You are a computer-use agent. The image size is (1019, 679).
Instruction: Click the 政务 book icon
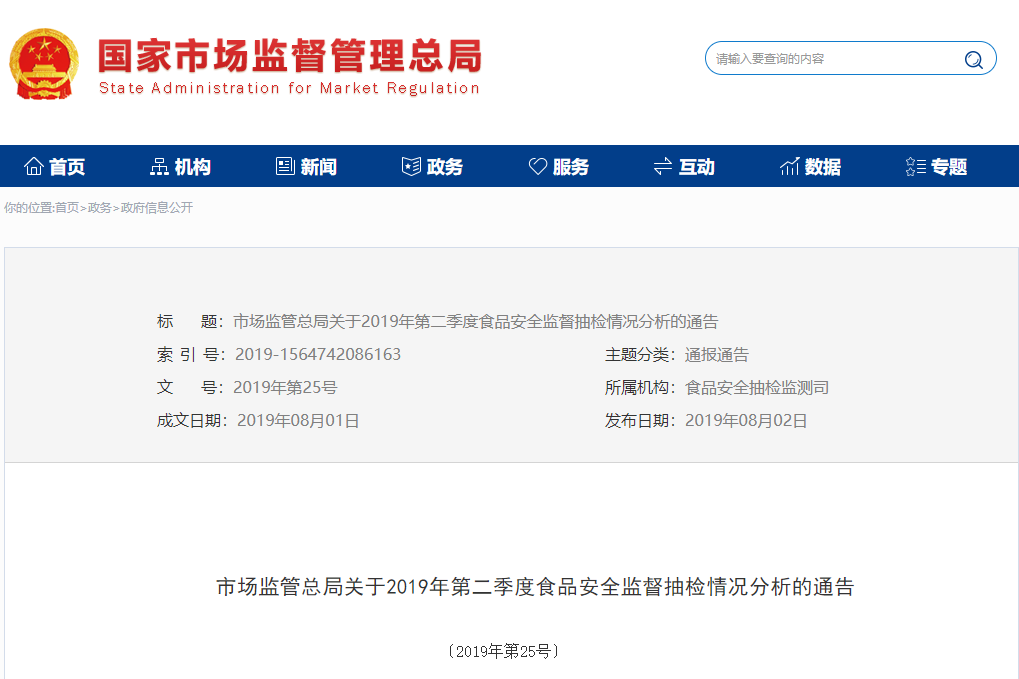[411, 166]
